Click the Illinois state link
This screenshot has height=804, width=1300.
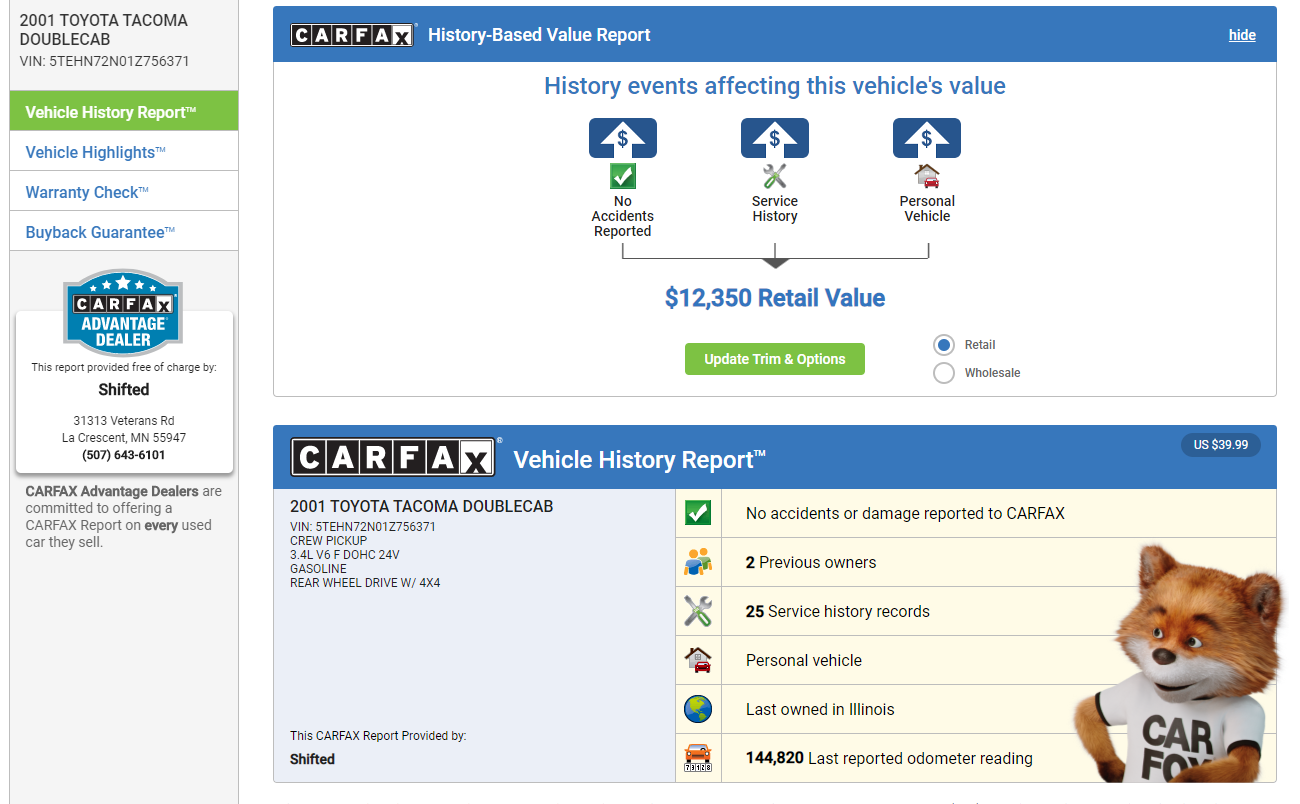[x=872, y=709]
